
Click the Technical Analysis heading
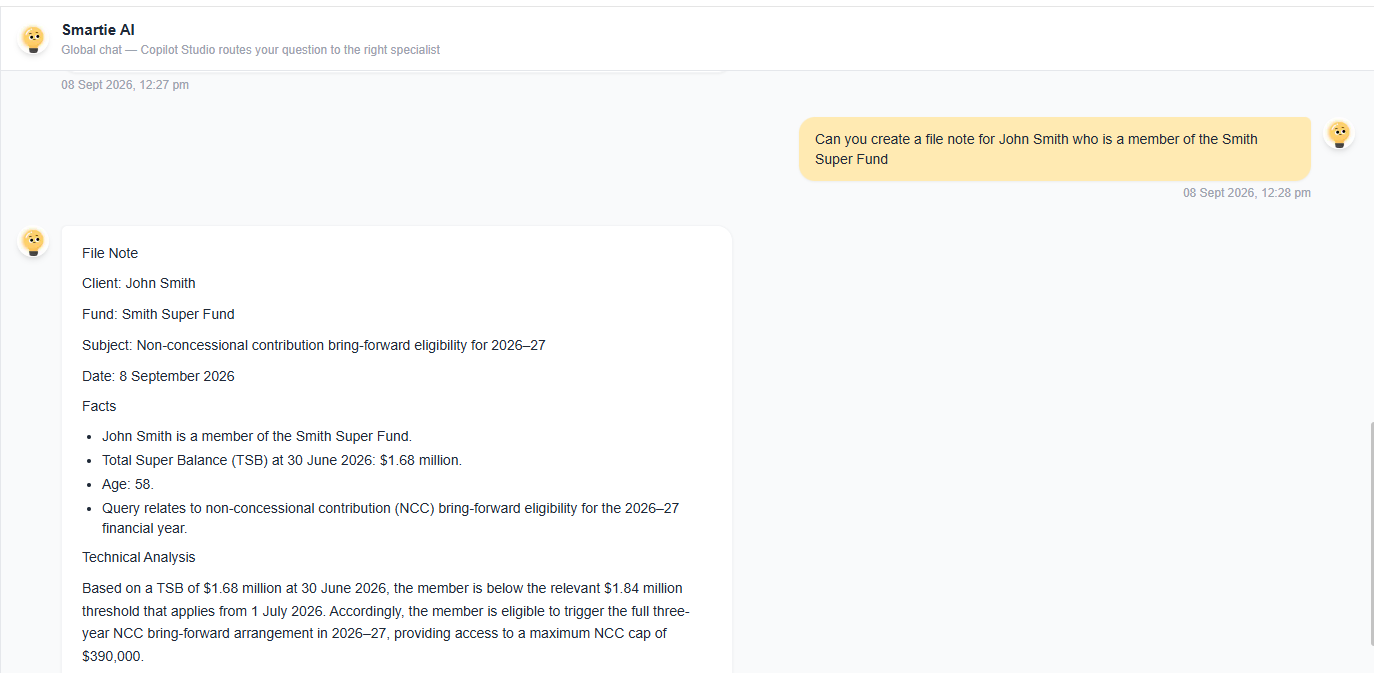[x=139, y=557]
